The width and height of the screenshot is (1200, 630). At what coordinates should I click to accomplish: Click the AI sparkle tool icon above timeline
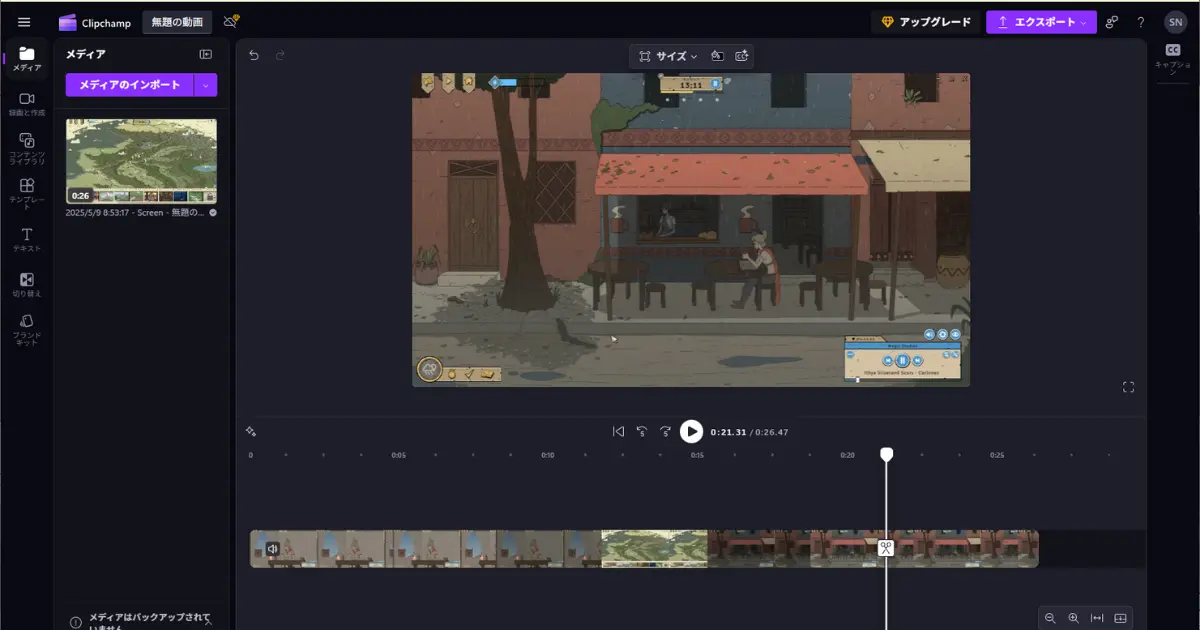(251, 431)
